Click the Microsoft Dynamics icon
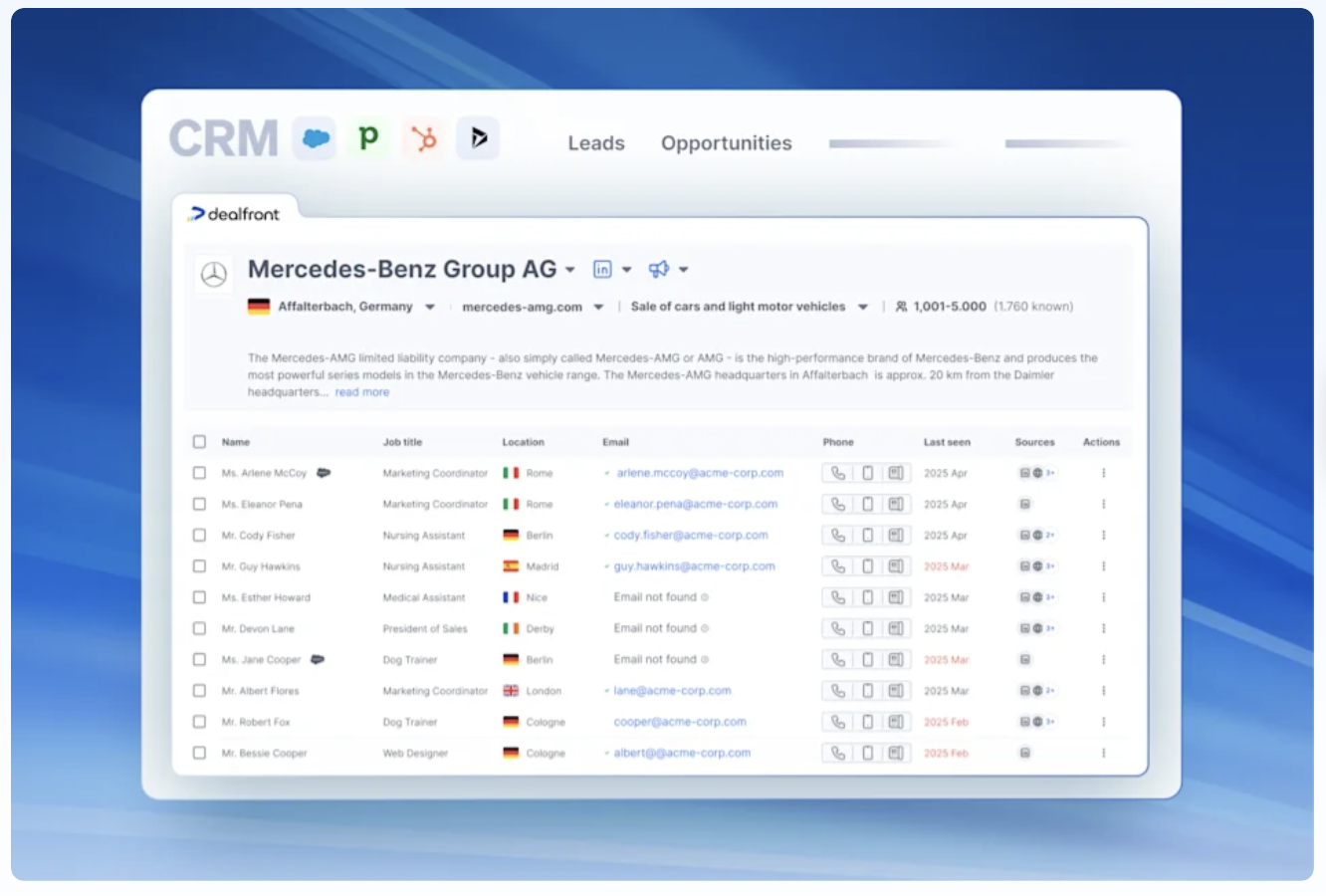Screen dimensions: 1326x896 click(478, 138)
